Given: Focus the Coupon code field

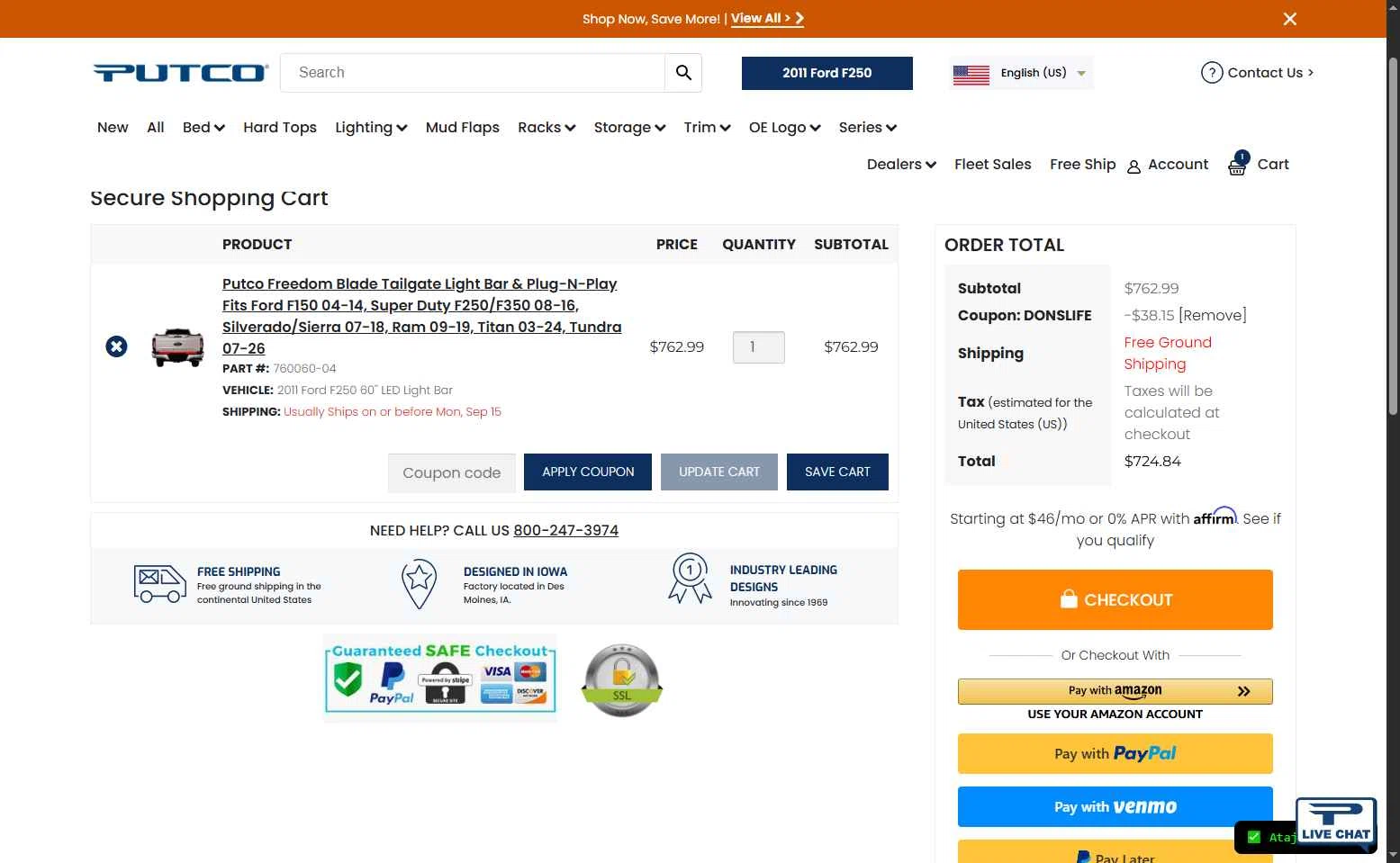Looking at the screenshot, I should tap(452, 472).
